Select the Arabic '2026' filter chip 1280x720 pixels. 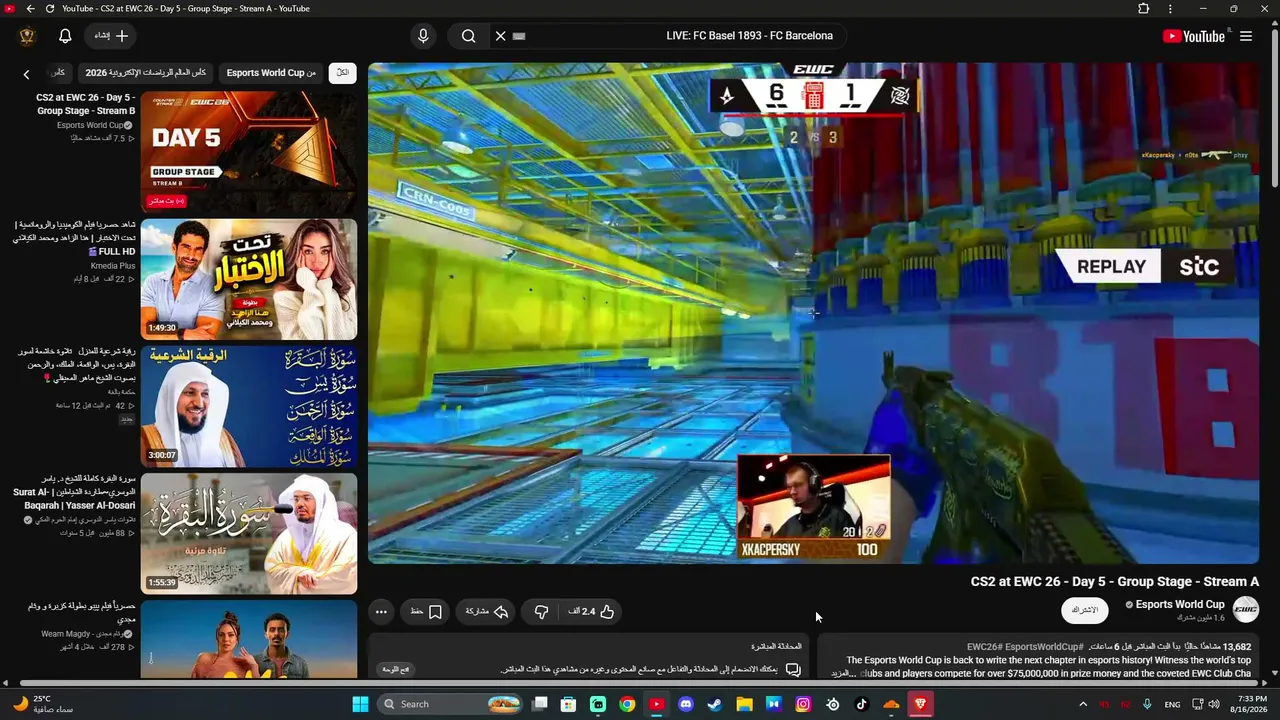(x=146, y=73)
